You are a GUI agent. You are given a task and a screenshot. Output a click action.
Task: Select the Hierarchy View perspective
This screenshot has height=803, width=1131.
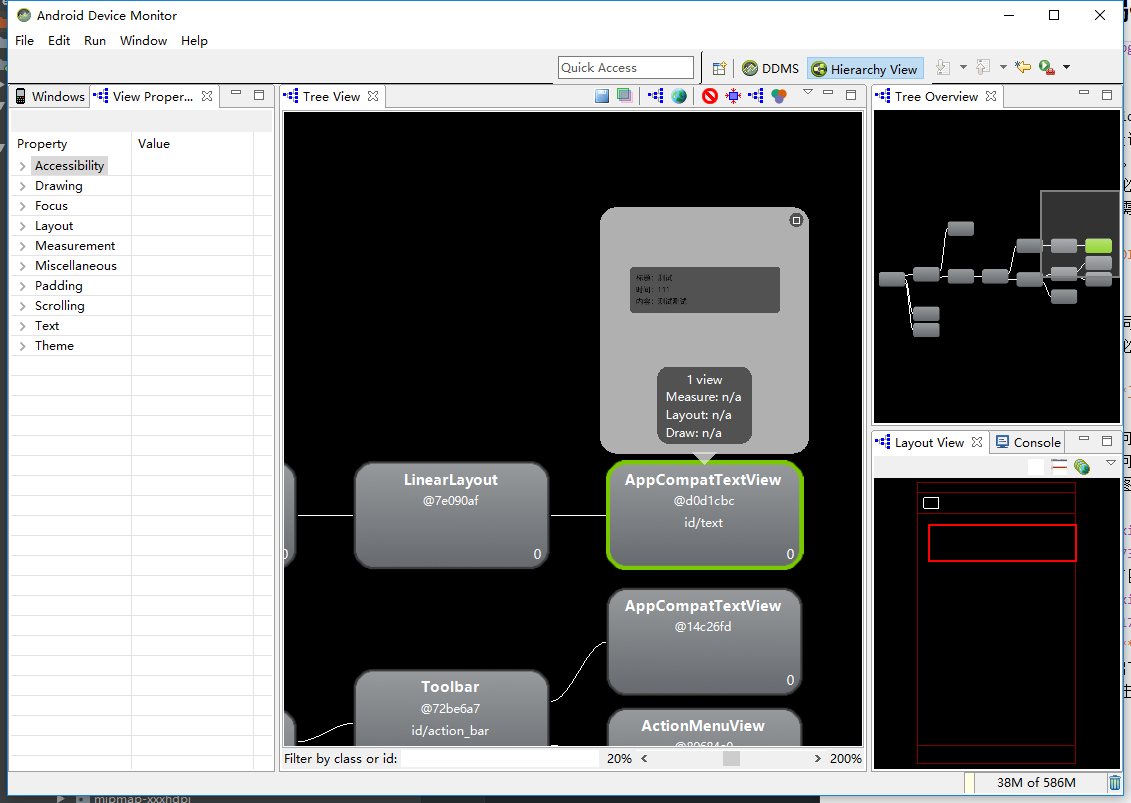point(865,69)
